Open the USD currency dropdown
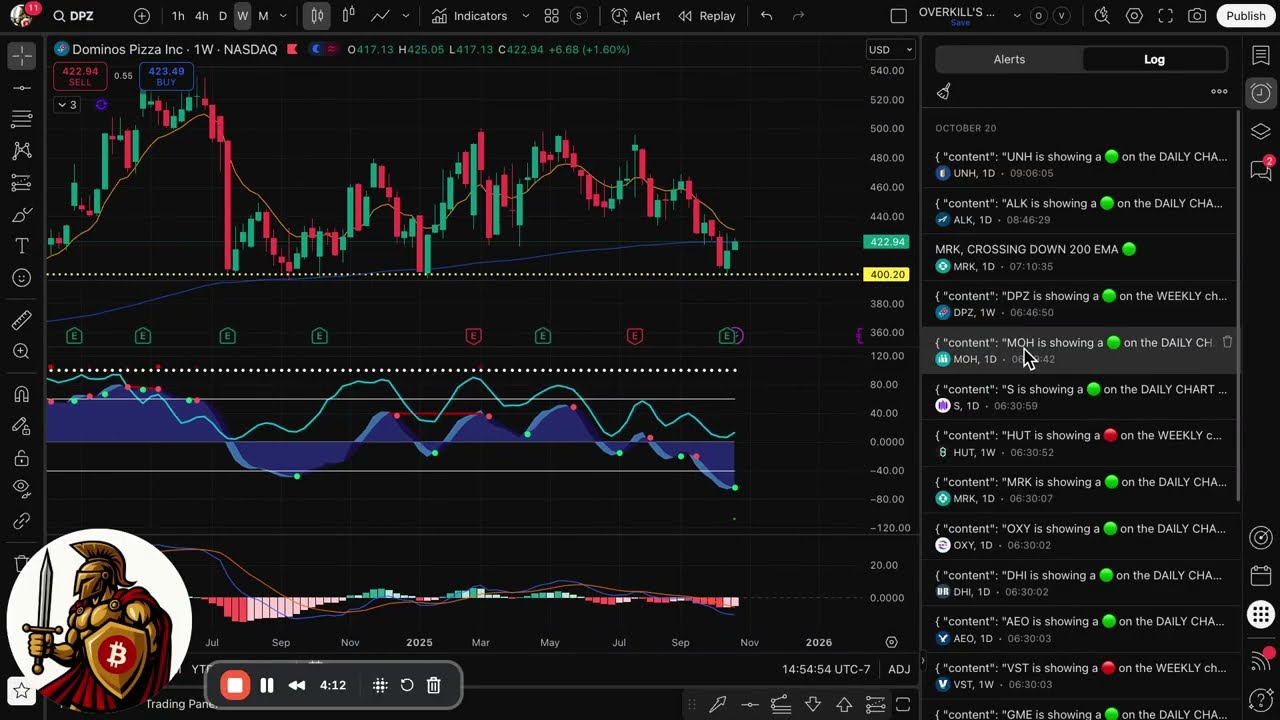1280x720 pixels. pos(890,49)
